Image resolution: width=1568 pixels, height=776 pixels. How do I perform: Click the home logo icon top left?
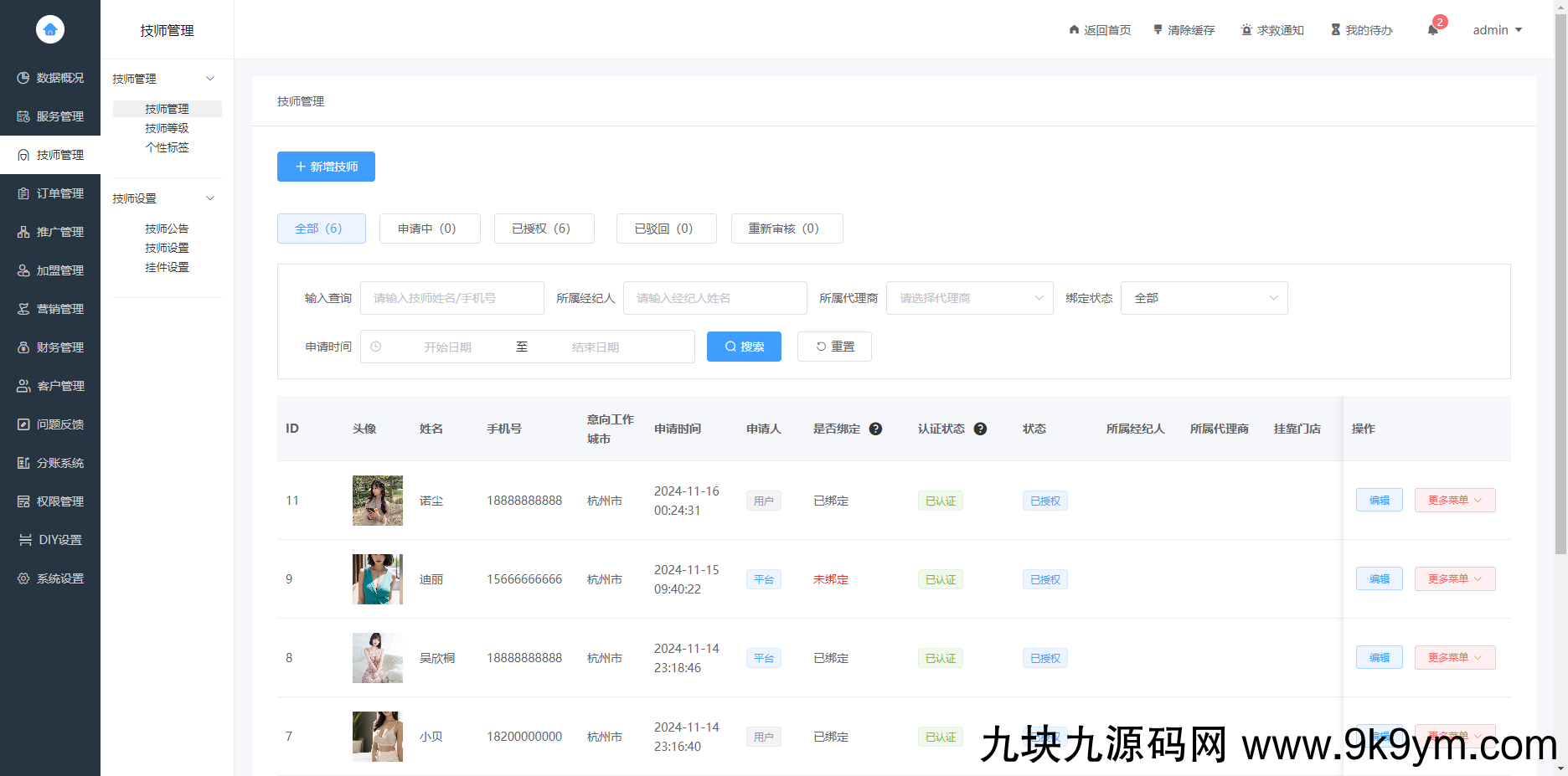tap(50, 29)
